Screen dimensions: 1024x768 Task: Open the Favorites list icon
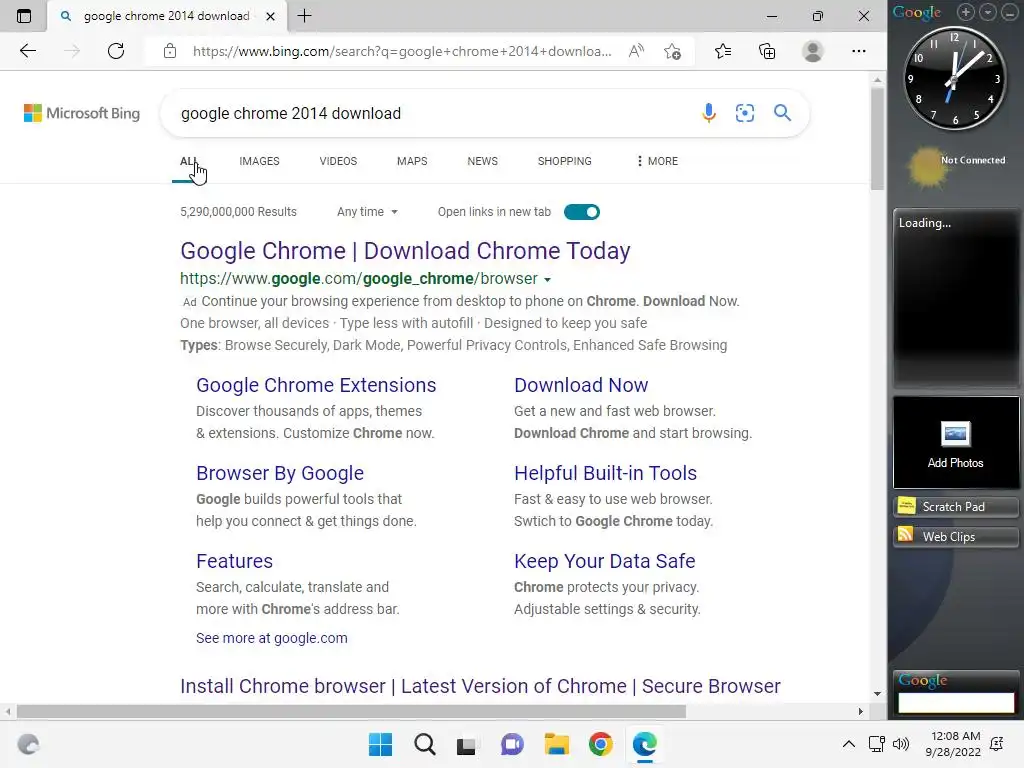coord(723,51)
